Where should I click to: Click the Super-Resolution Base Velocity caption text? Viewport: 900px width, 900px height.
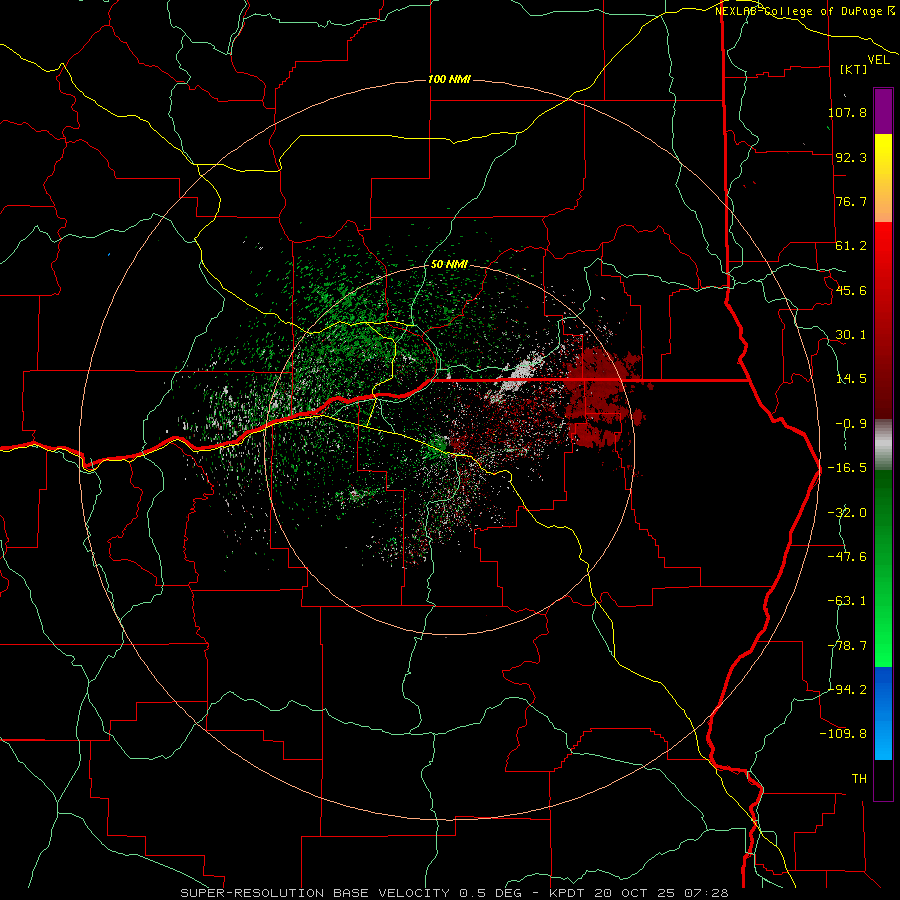[x=454, y=893]
